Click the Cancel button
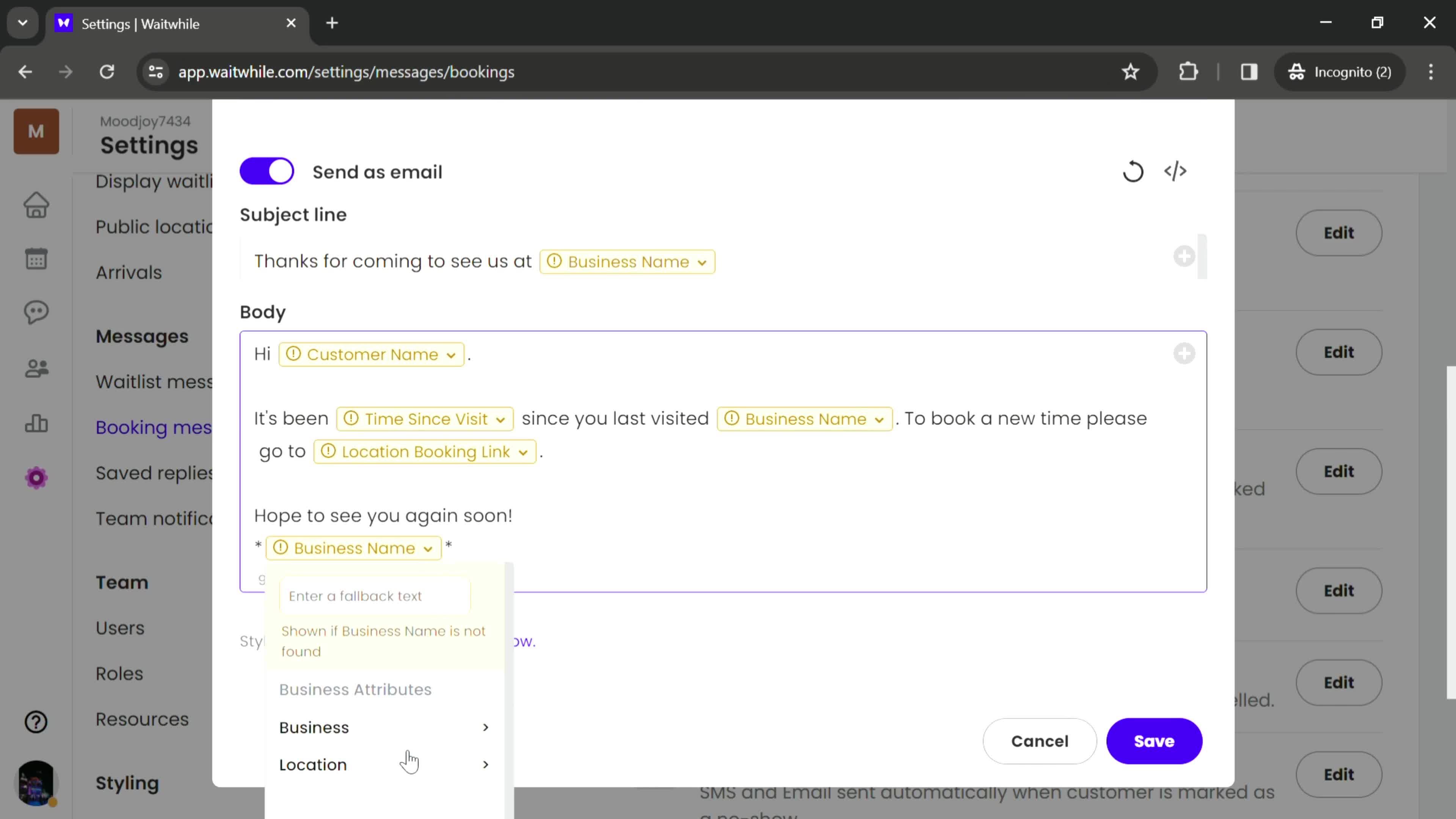 (1039, 741)
